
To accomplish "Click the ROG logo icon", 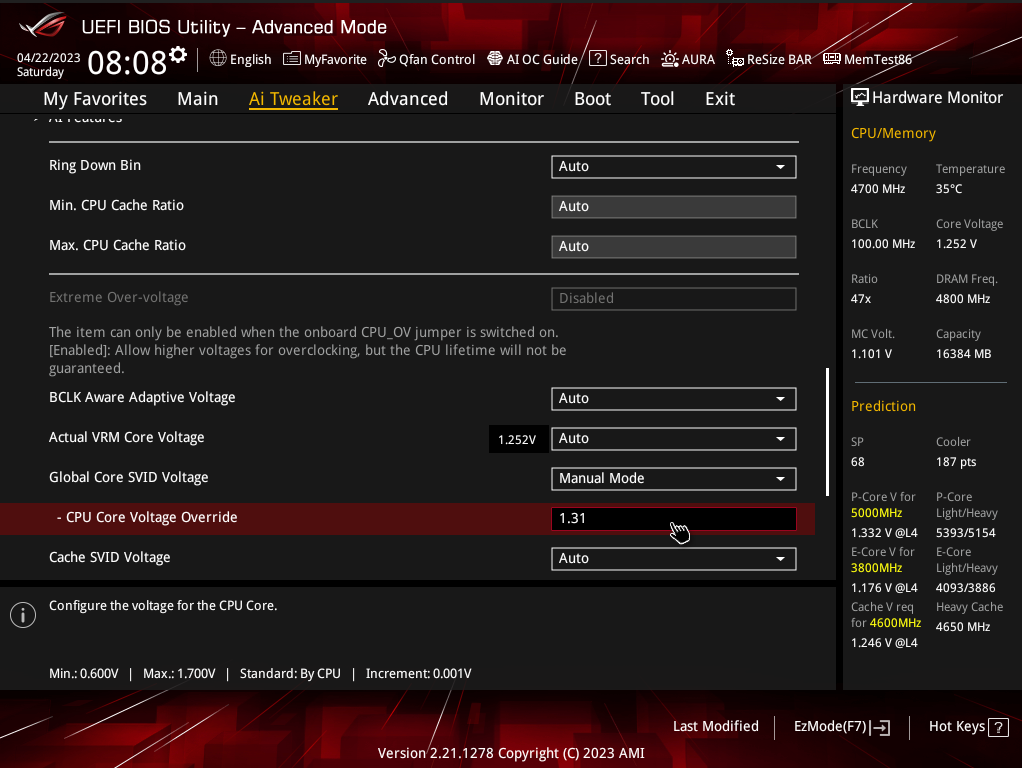I will [x=43, y=25].
